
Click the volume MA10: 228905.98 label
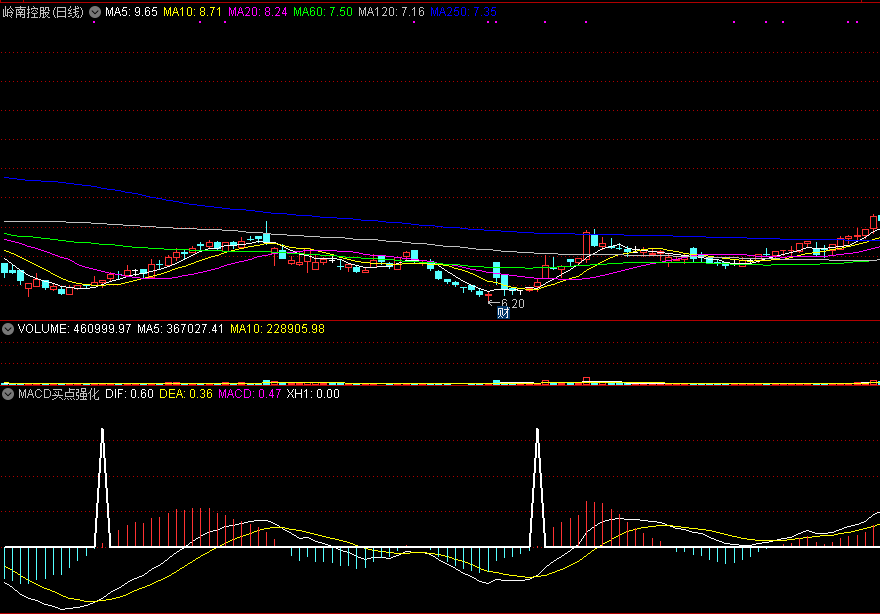tap(277, 329)
